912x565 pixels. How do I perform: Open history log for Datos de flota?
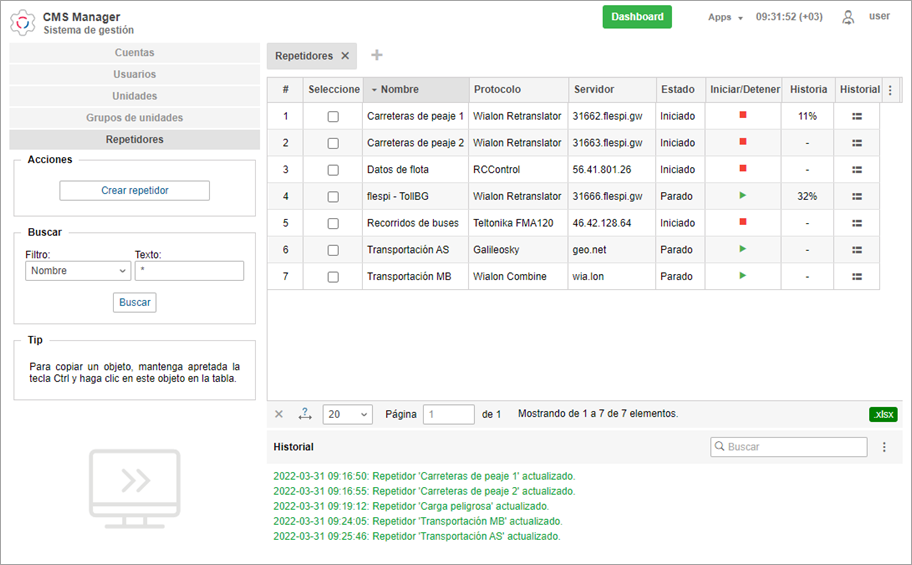[x=857, y=170]
